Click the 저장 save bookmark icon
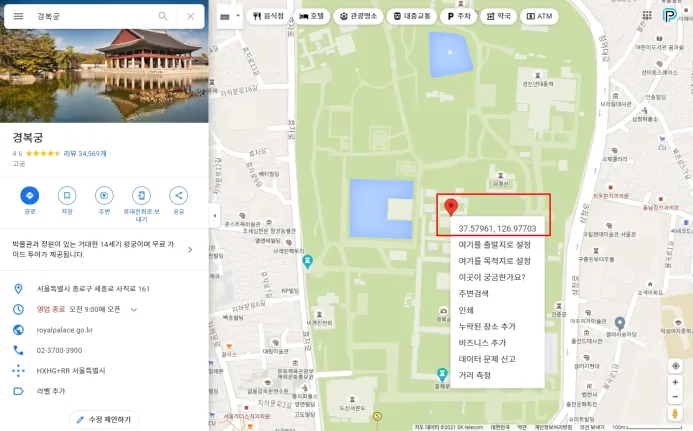Image resolution: width=693 pixels, height=431 pixels. [67, 195]
